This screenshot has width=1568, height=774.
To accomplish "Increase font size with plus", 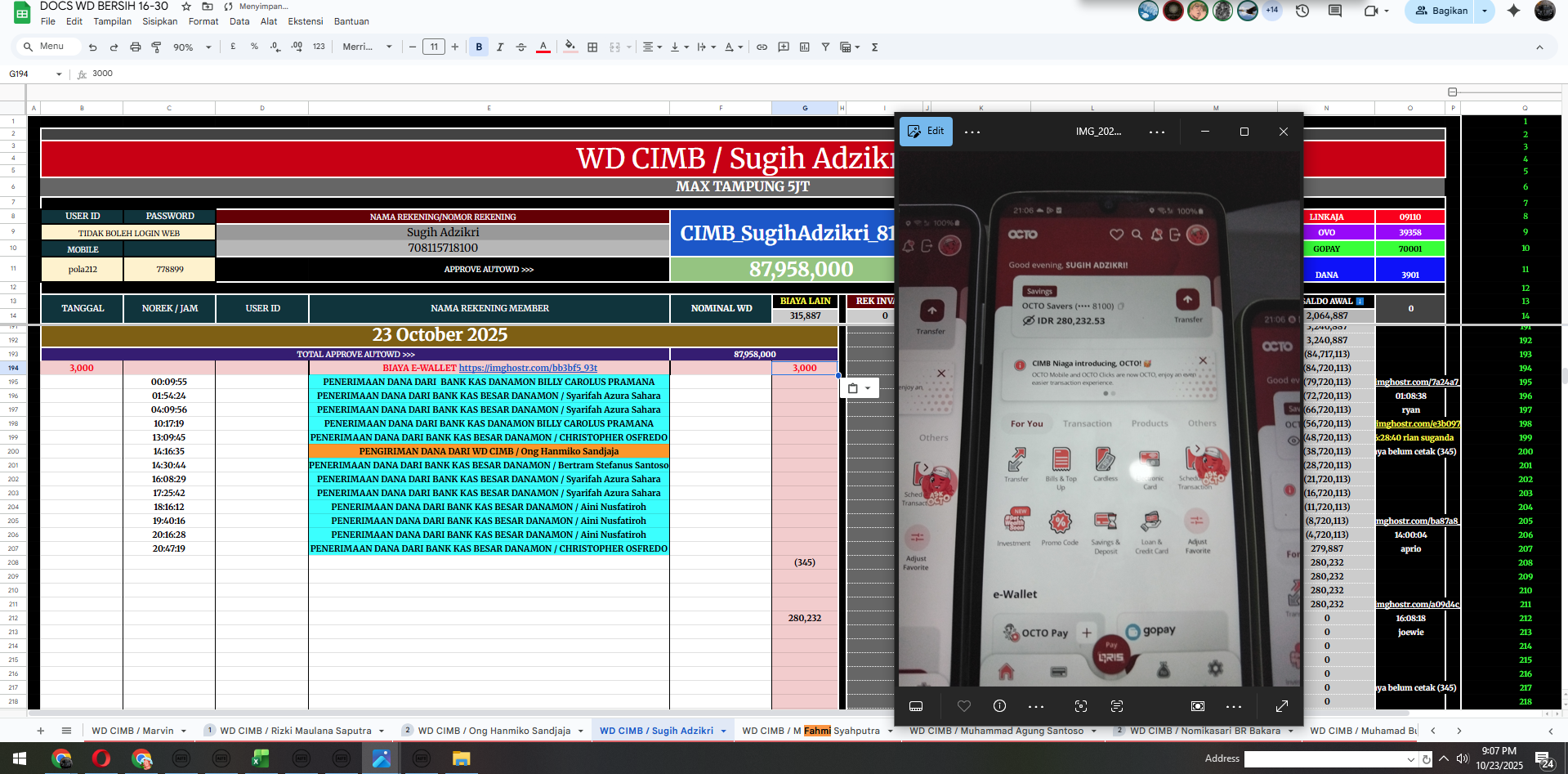I will pyautogui.click(x=455, y=47).
